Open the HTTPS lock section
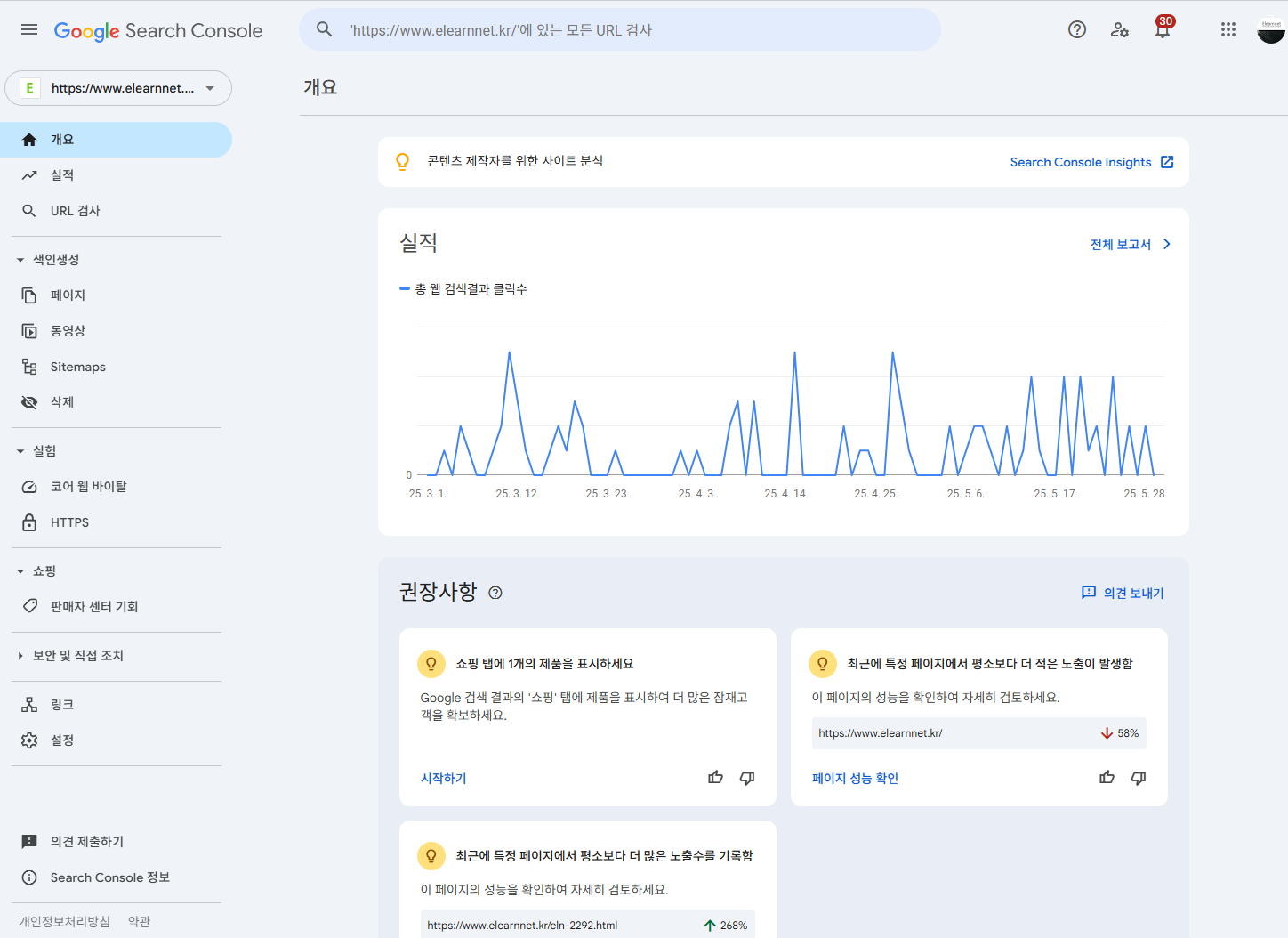Screen dimensions: 1288x938 coord(69,522)
